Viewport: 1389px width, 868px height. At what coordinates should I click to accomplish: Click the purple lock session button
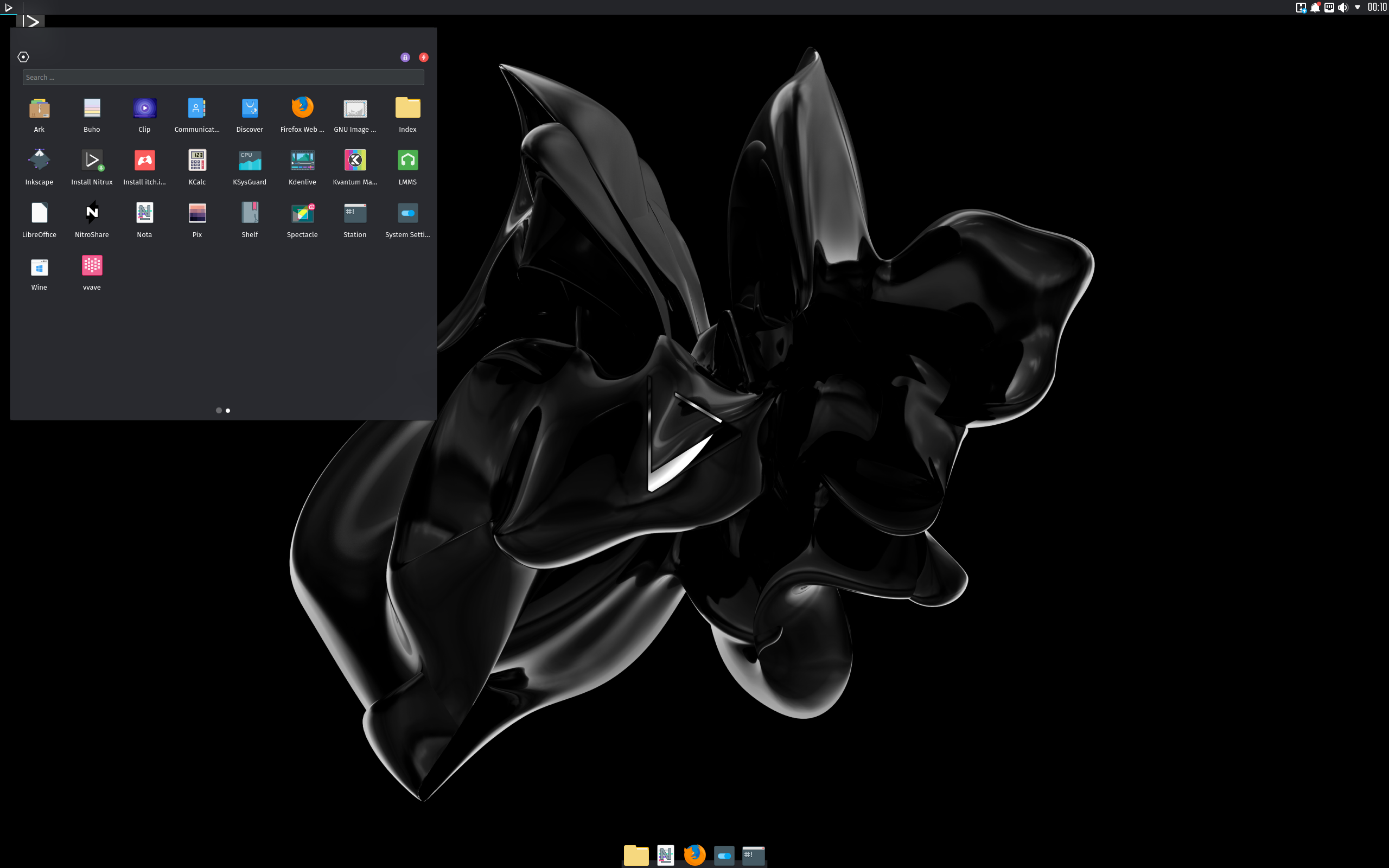[x=405, y=57]
